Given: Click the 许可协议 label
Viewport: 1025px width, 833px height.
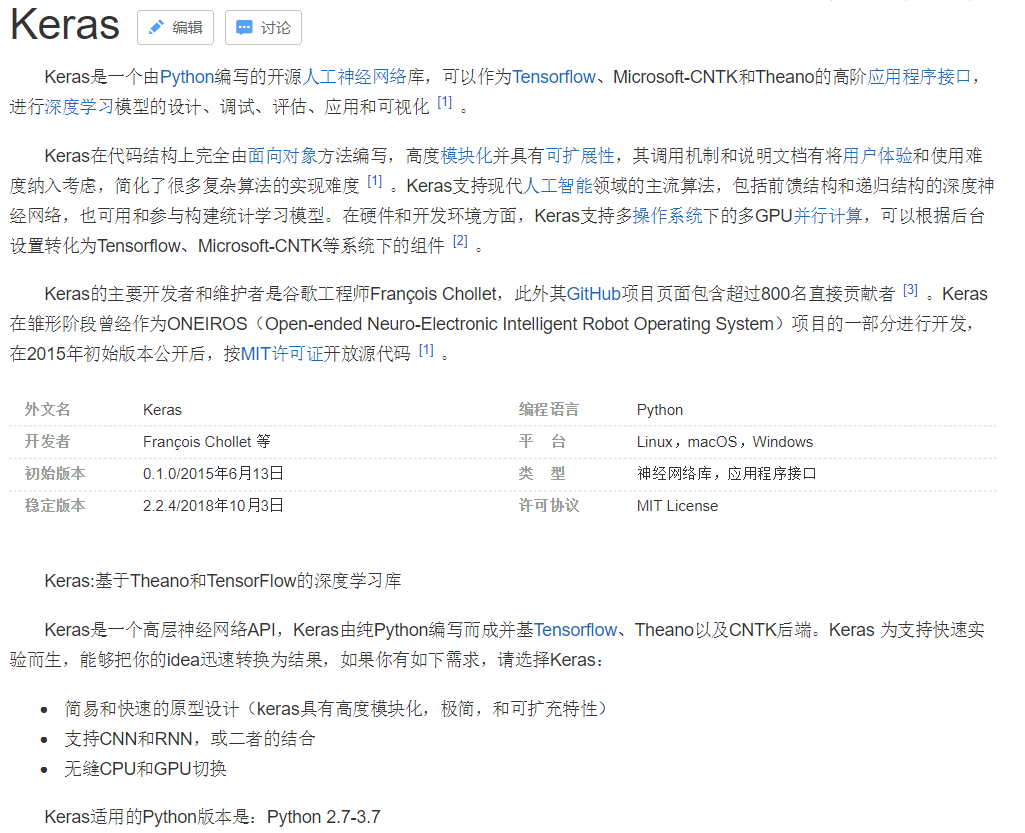Looking at the screenshot, I should (x=549, y=505).
